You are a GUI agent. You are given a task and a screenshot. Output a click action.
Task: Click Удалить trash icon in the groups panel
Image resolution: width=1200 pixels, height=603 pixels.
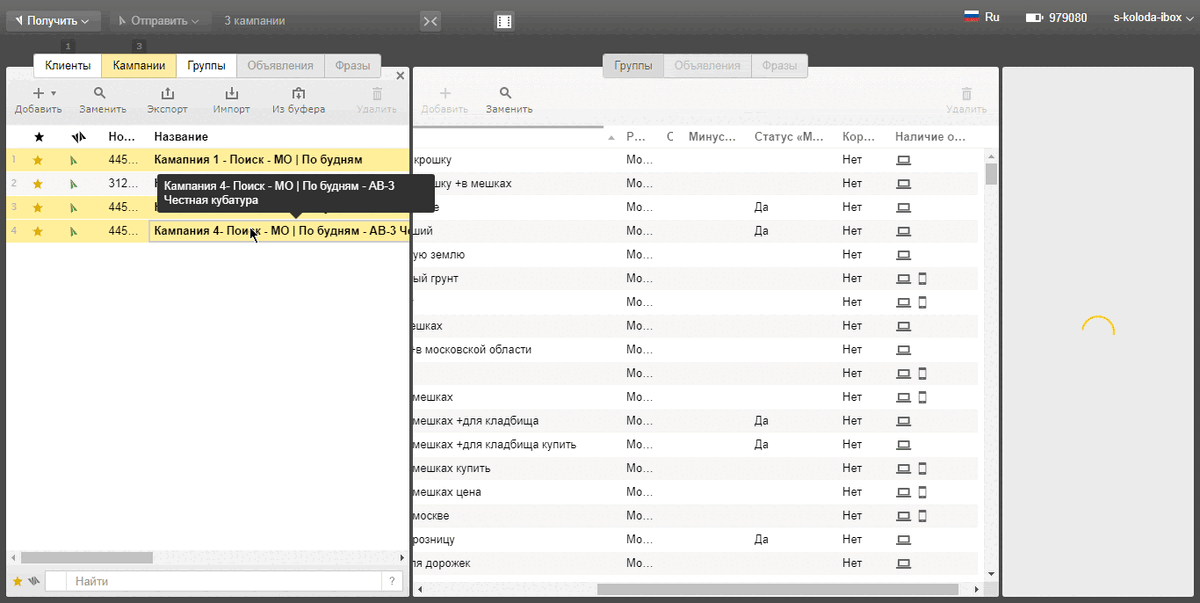click(x=966, y=93)
